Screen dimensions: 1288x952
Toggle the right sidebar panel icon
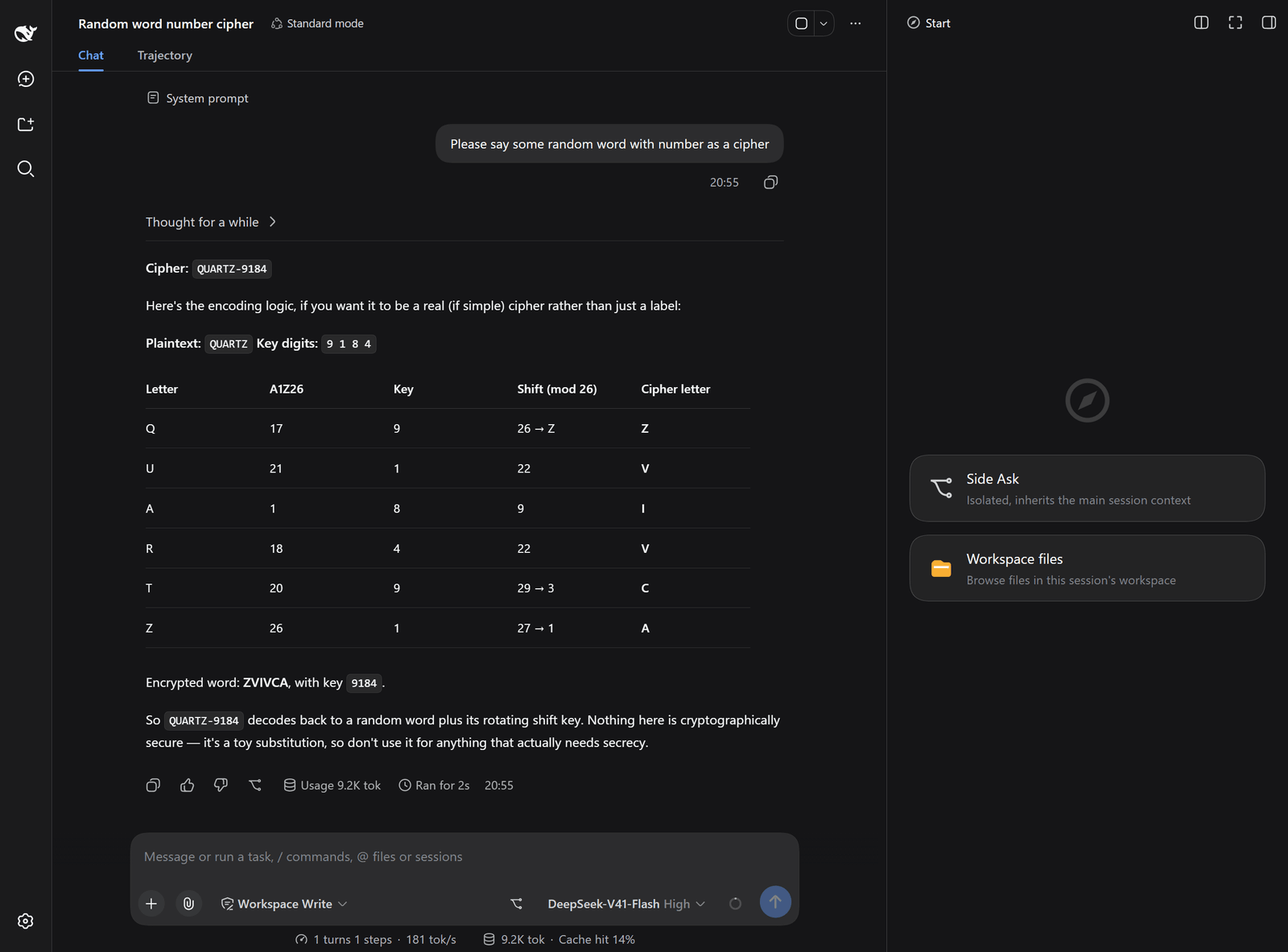pyautogui.click(x=1269, y=23)
